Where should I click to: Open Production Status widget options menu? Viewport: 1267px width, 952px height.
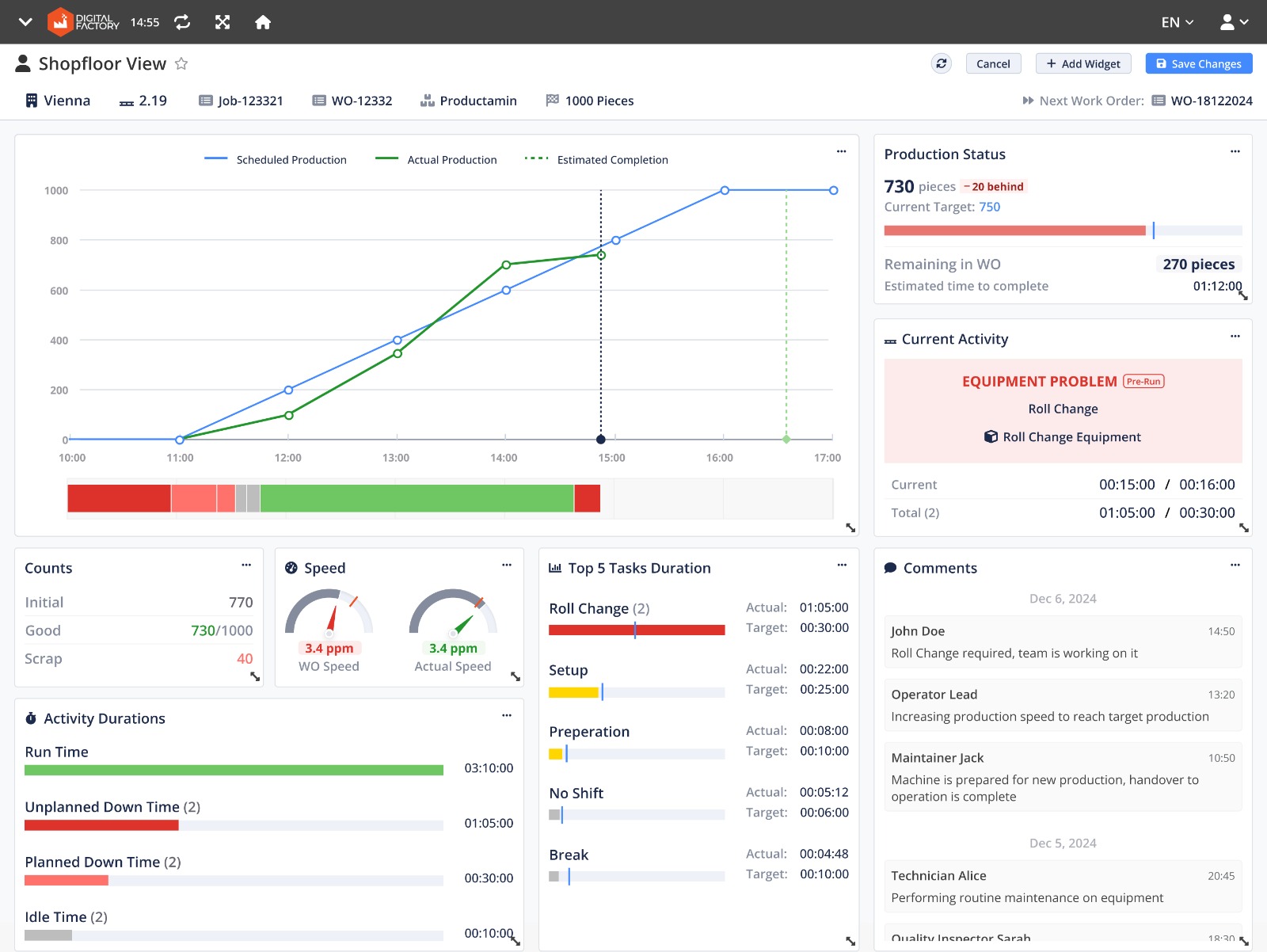tap(1235, 151)
